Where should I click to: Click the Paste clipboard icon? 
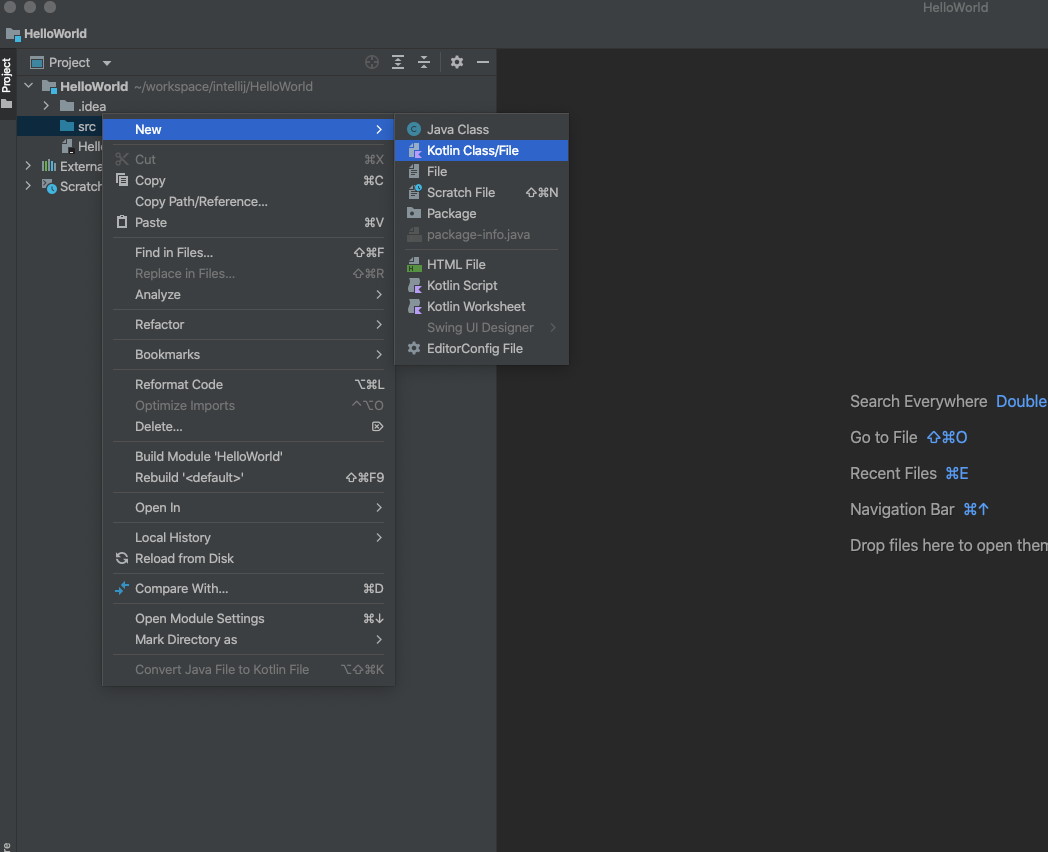[122, 222]
